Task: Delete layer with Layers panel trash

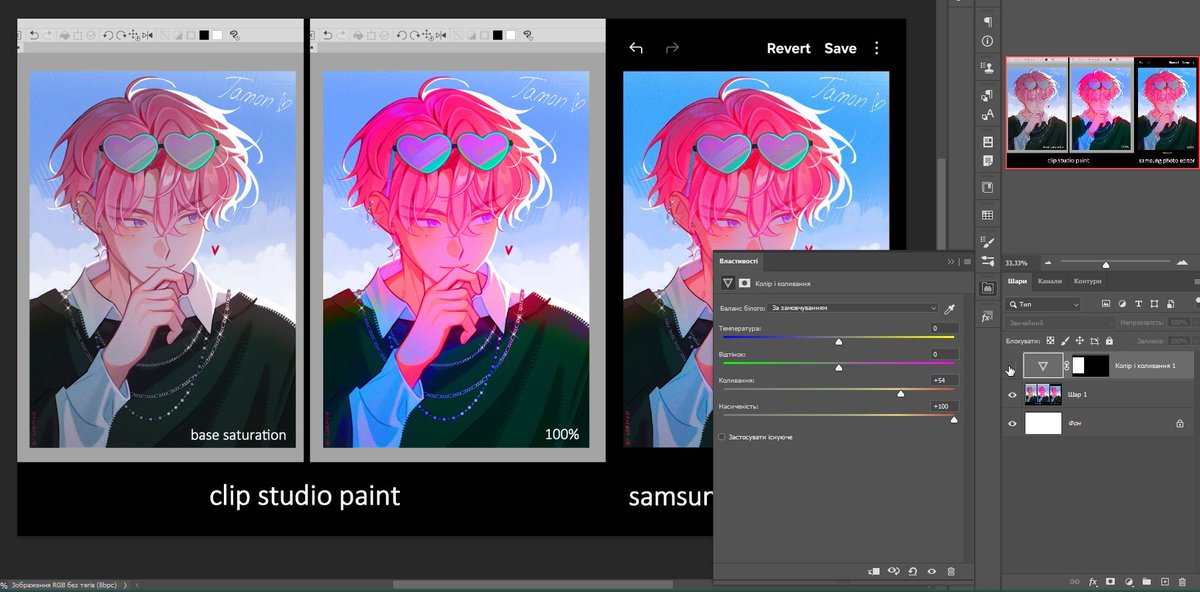Action: (x=1182, y=581)
